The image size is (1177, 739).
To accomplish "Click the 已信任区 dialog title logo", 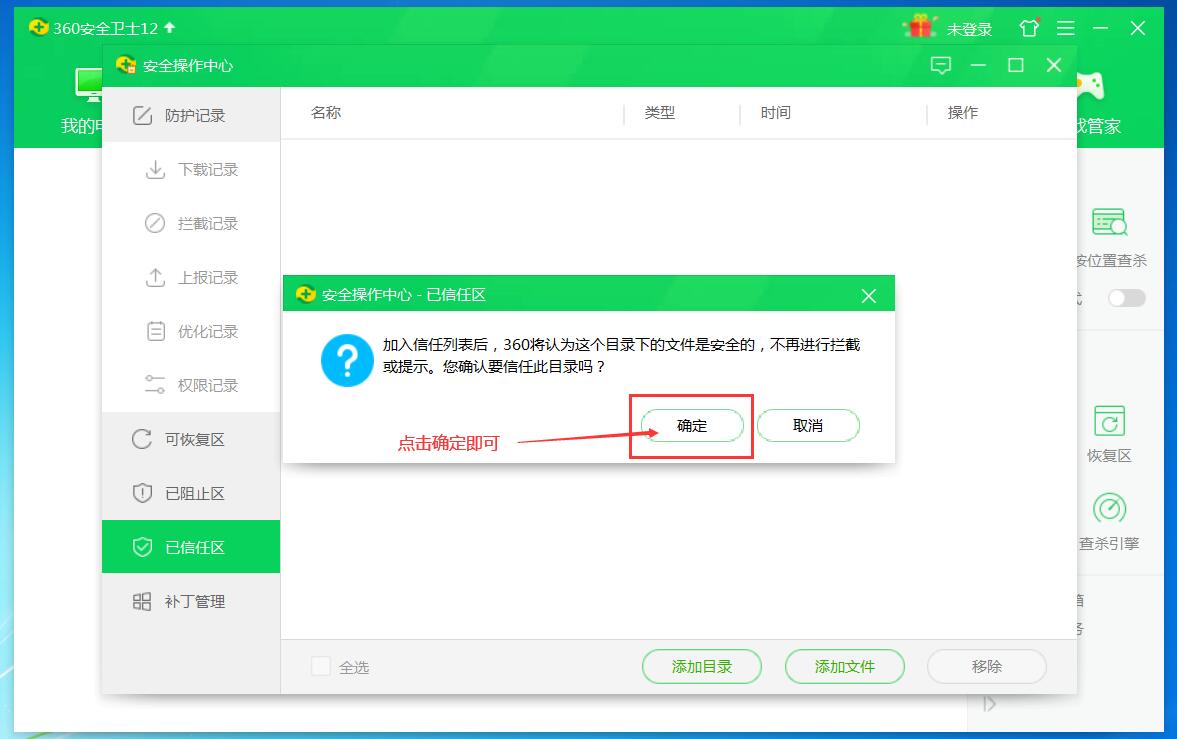I will click(306, 294).
